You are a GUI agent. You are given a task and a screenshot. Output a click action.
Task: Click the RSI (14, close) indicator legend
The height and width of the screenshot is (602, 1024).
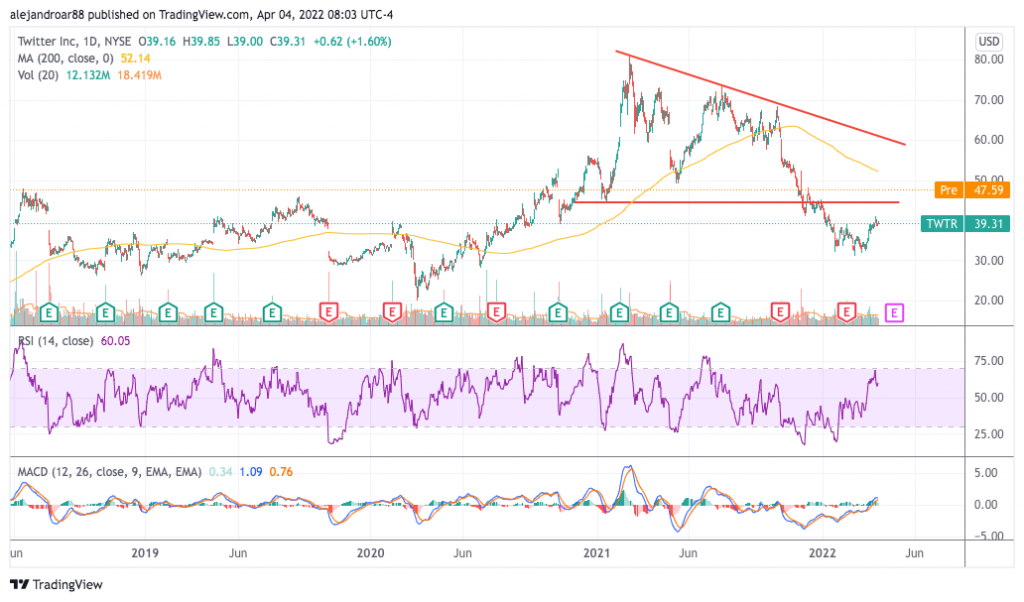pyautogui.click(x=56, y=341)
